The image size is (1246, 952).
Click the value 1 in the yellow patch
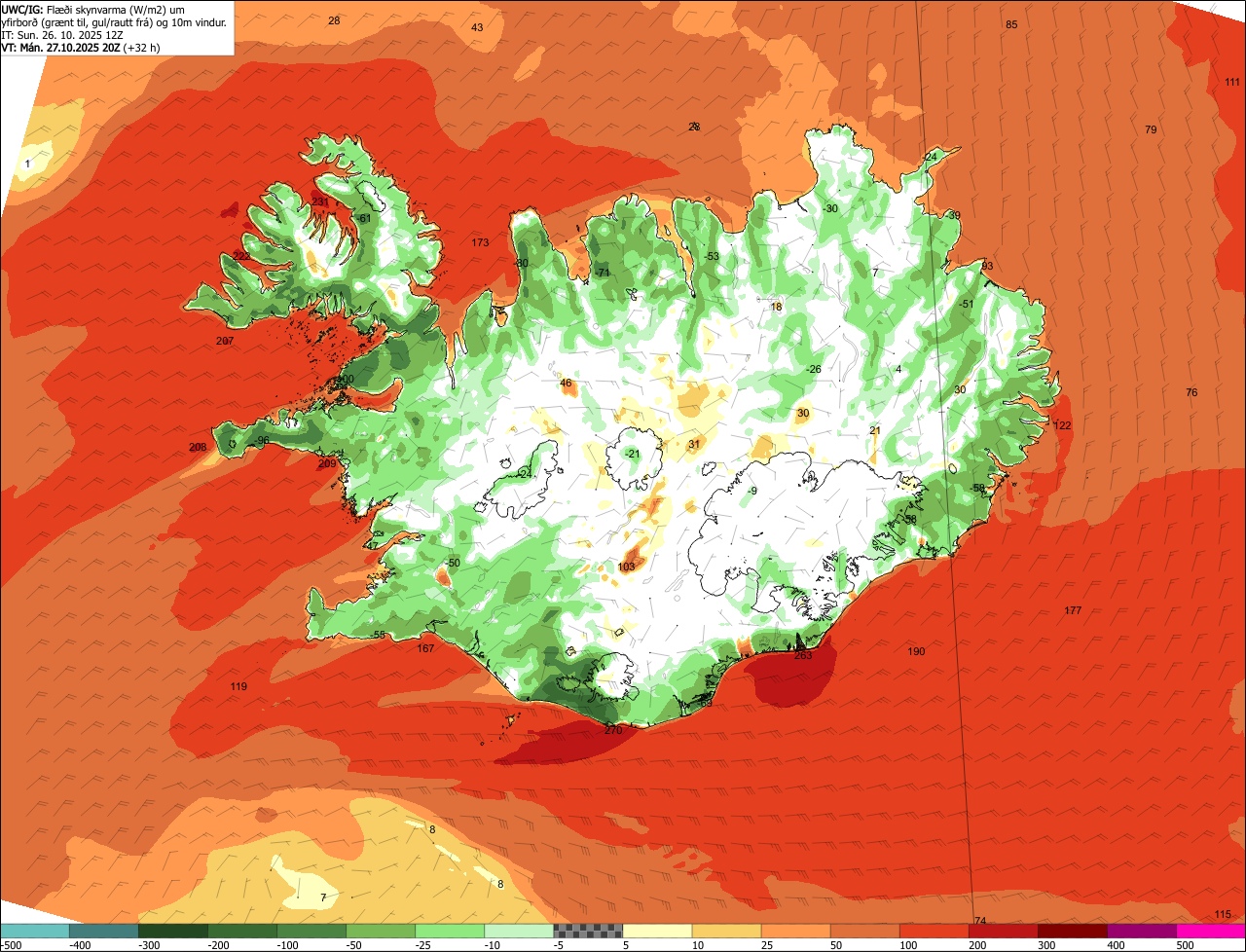28,164
